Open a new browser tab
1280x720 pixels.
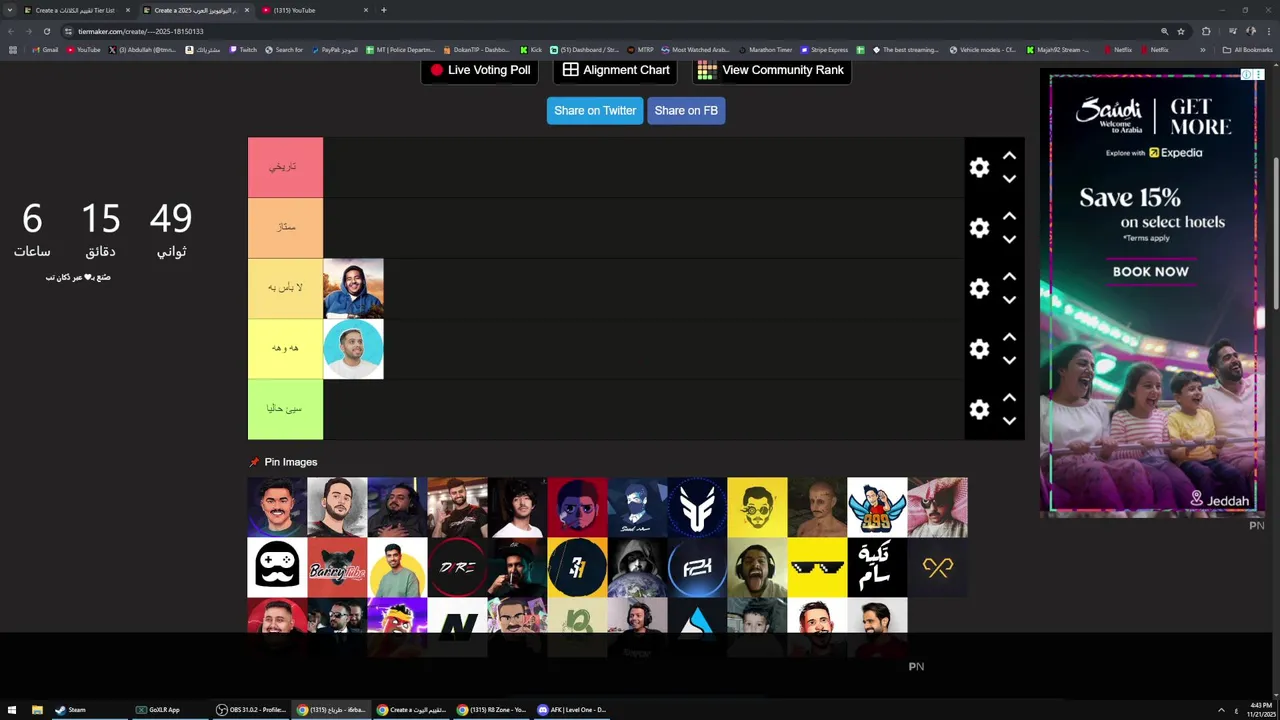point(384,10)
